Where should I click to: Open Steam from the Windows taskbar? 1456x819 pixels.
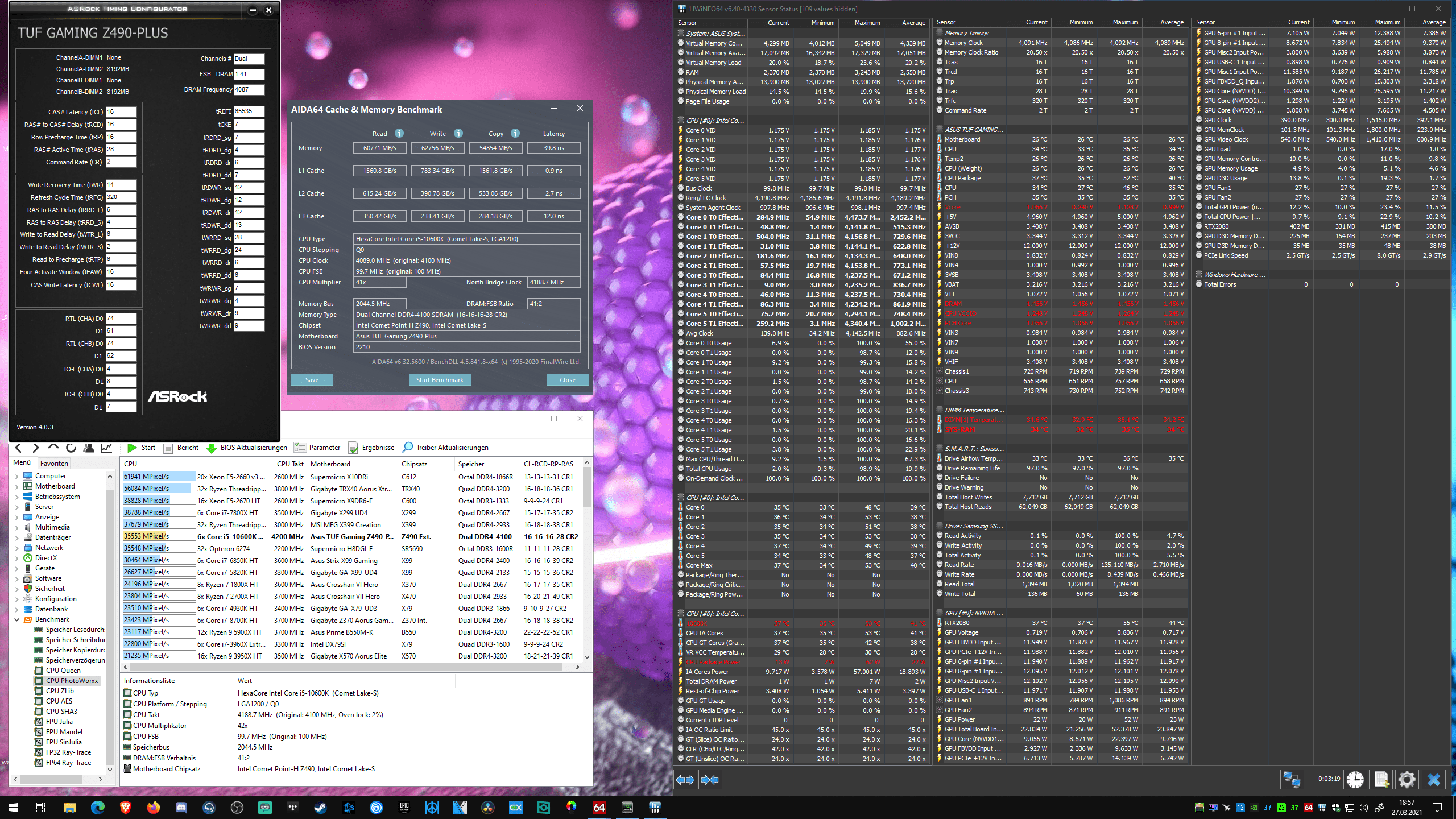point(320,808)
